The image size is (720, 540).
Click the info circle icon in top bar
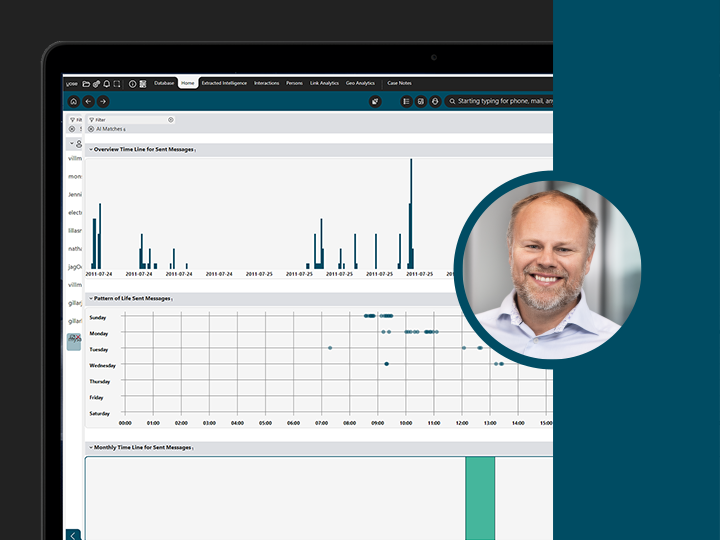click(x=132, y=83)
